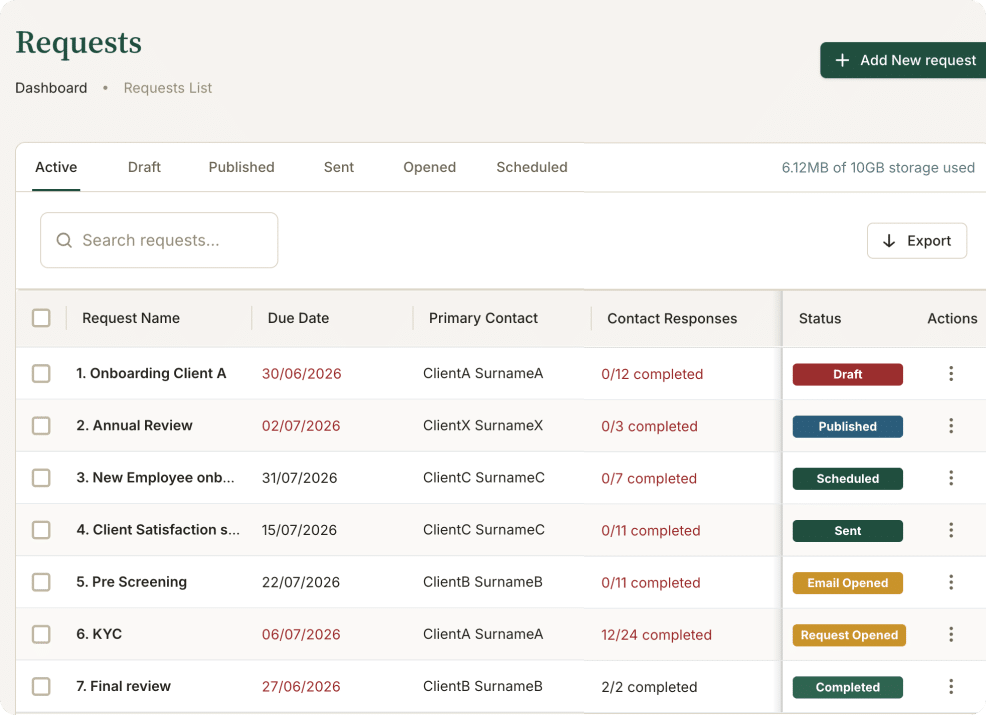The width and height of the screenshot is (986, 715).
Task: Open actions menu for Final review row
Action: pyautogui.click(x=951, y=687)
